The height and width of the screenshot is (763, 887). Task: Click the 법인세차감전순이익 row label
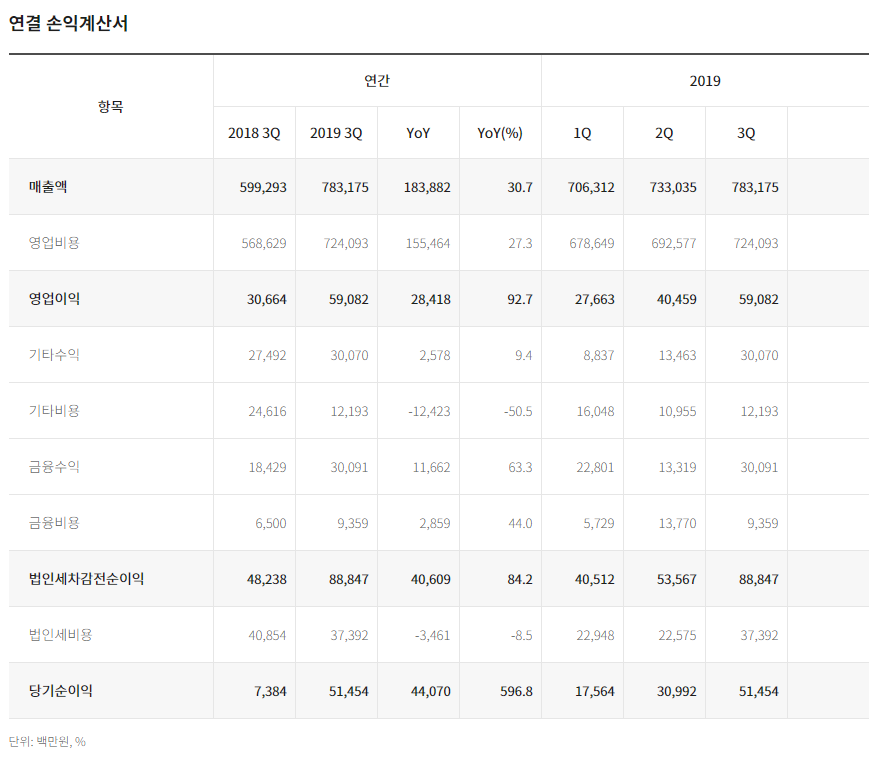coord(87,579)
